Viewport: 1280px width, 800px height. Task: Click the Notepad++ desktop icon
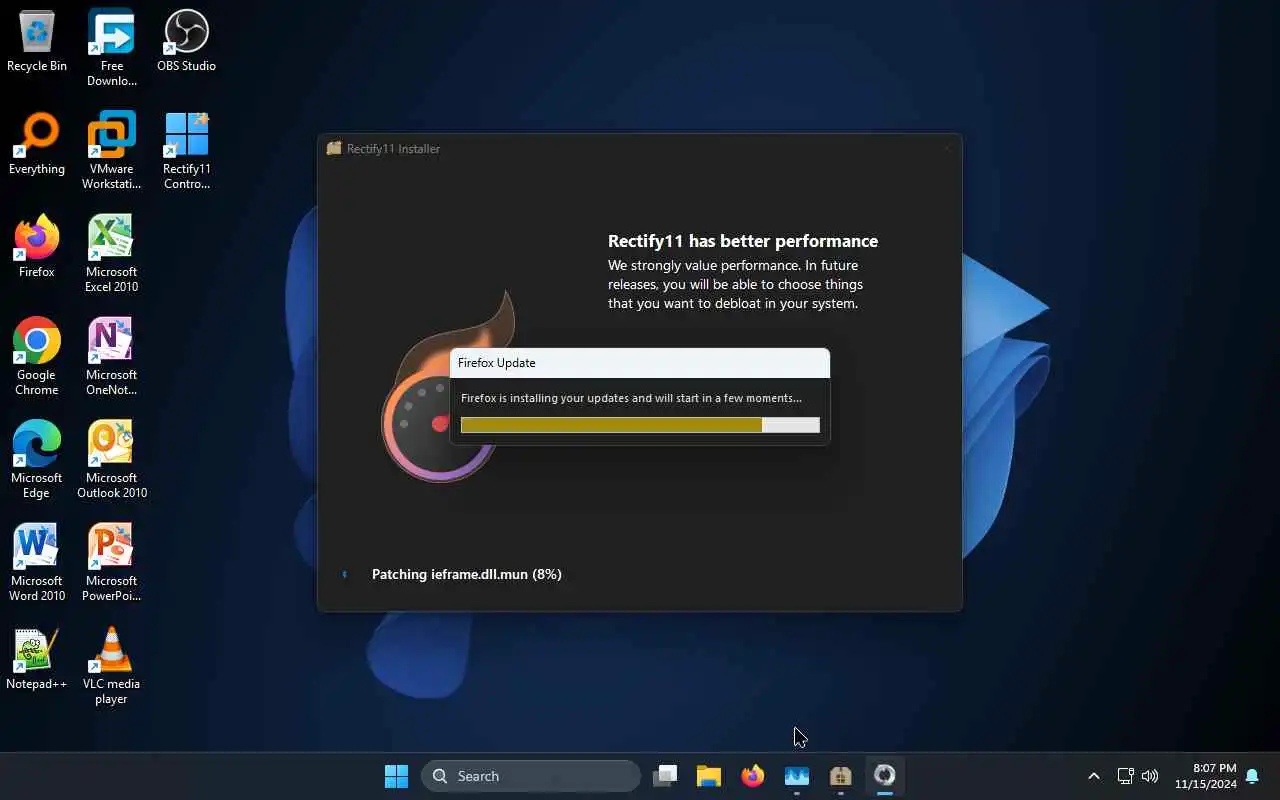coord(37,659)
